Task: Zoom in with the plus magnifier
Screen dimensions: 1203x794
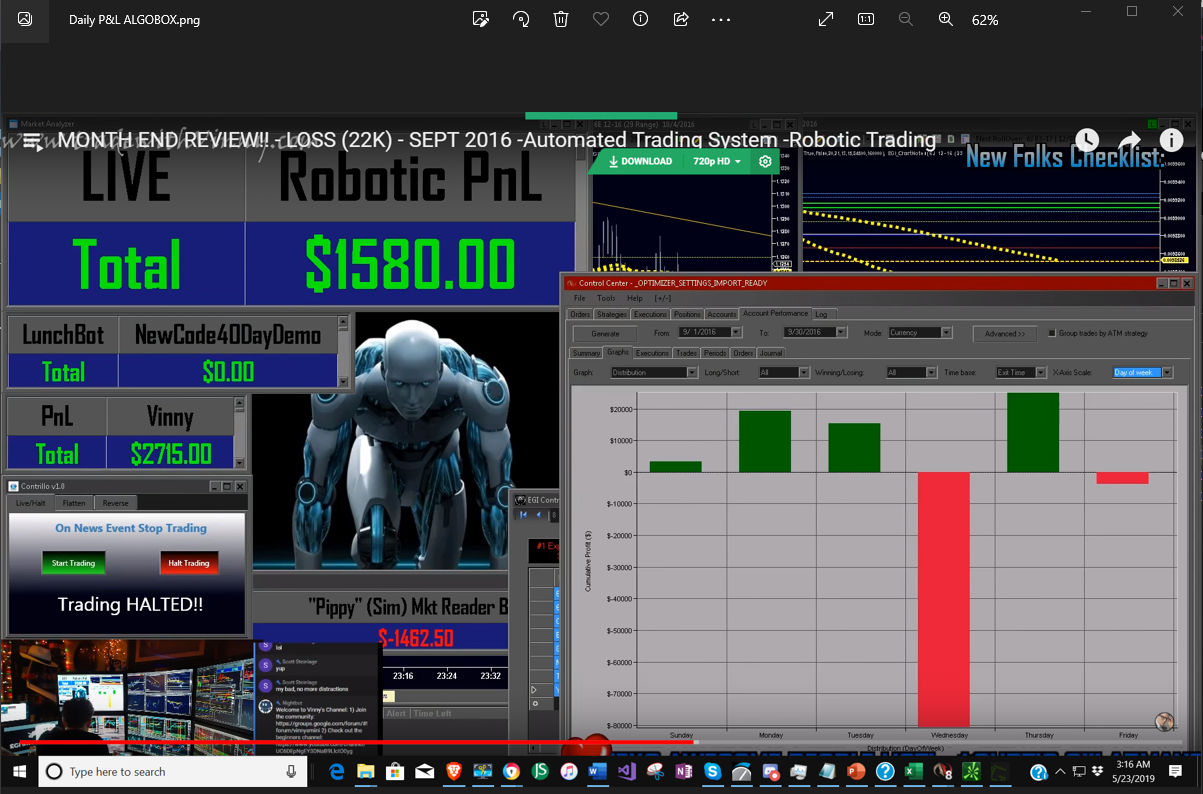Action: 946,19
